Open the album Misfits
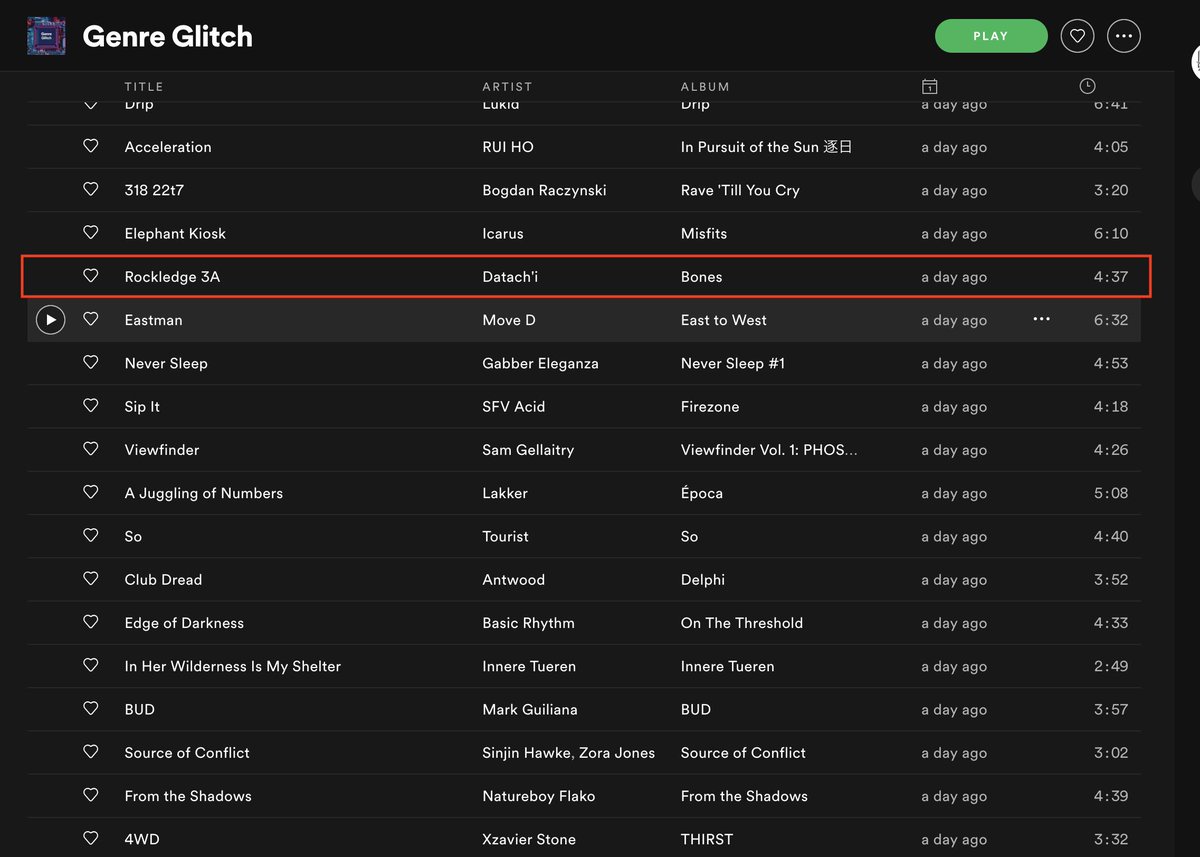The image size is (1200, 857). coord(704,233)
